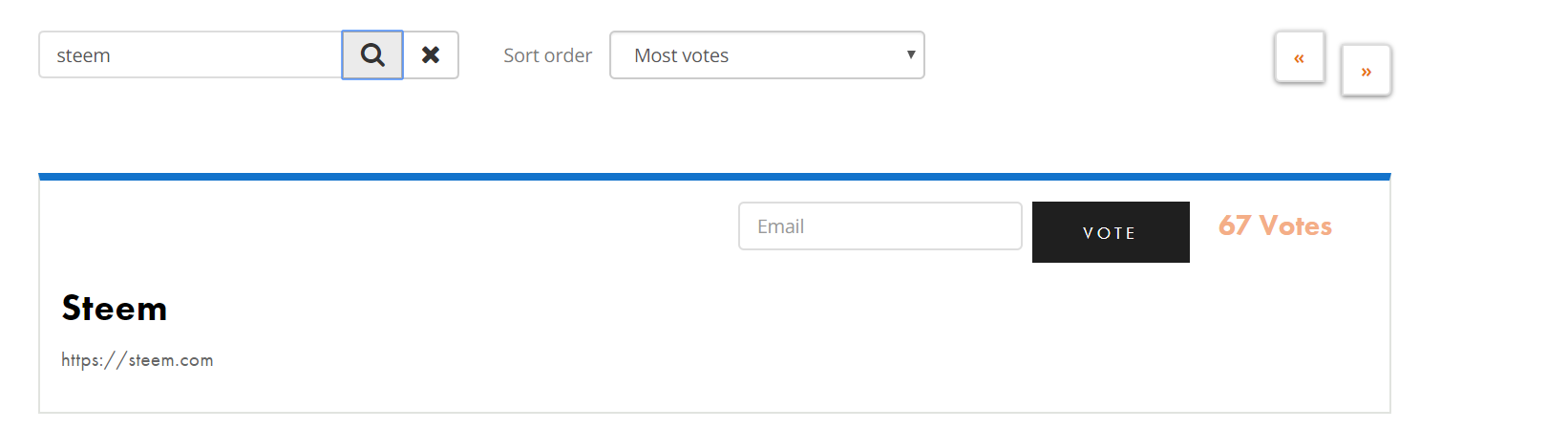Click the Email input field

coord(880,226)
